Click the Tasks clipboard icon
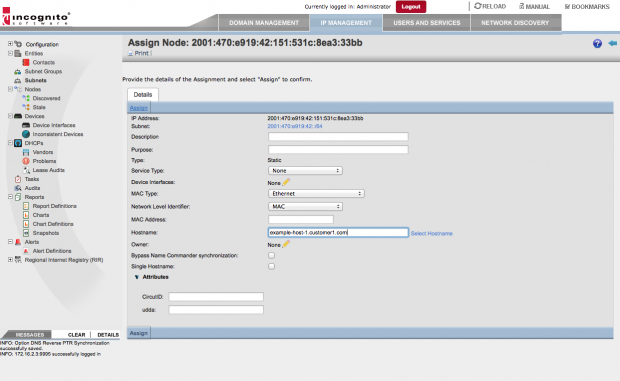 pos(18,179)
